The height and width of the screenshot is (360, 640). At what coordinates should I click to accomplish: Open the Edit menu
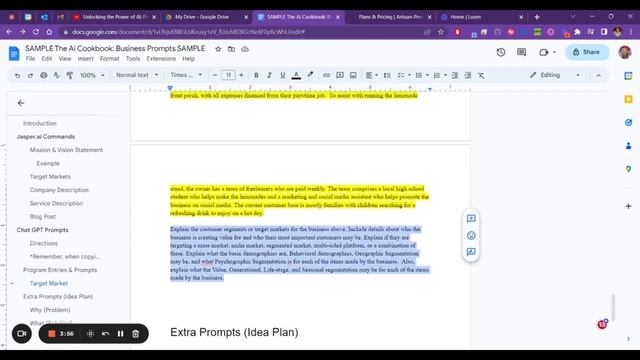point(47,59)
